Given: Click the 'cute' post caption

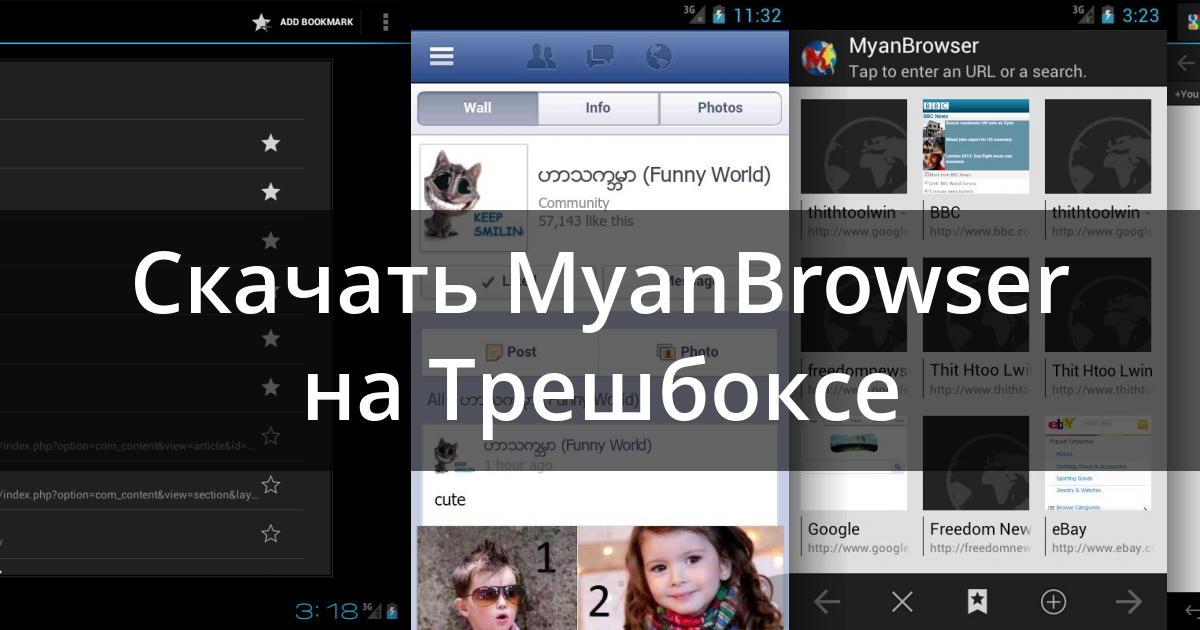Looking at the screenshot, I should [x=450, y=499].
